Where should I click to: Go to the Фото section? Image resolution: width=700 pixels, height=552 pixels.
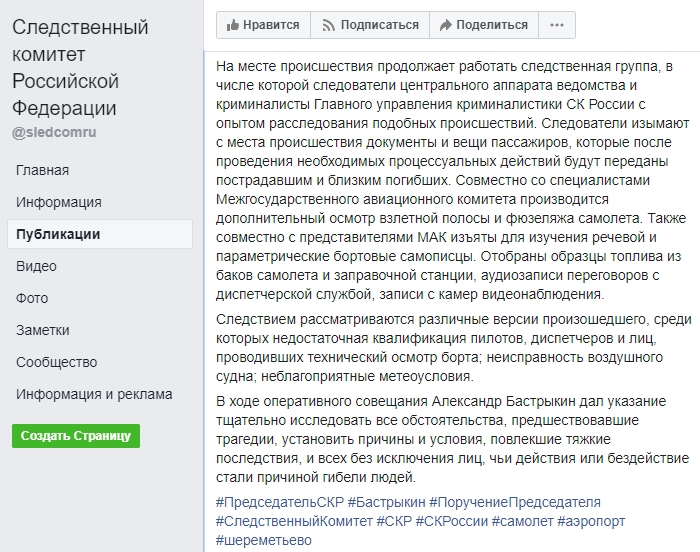[32, 298]
